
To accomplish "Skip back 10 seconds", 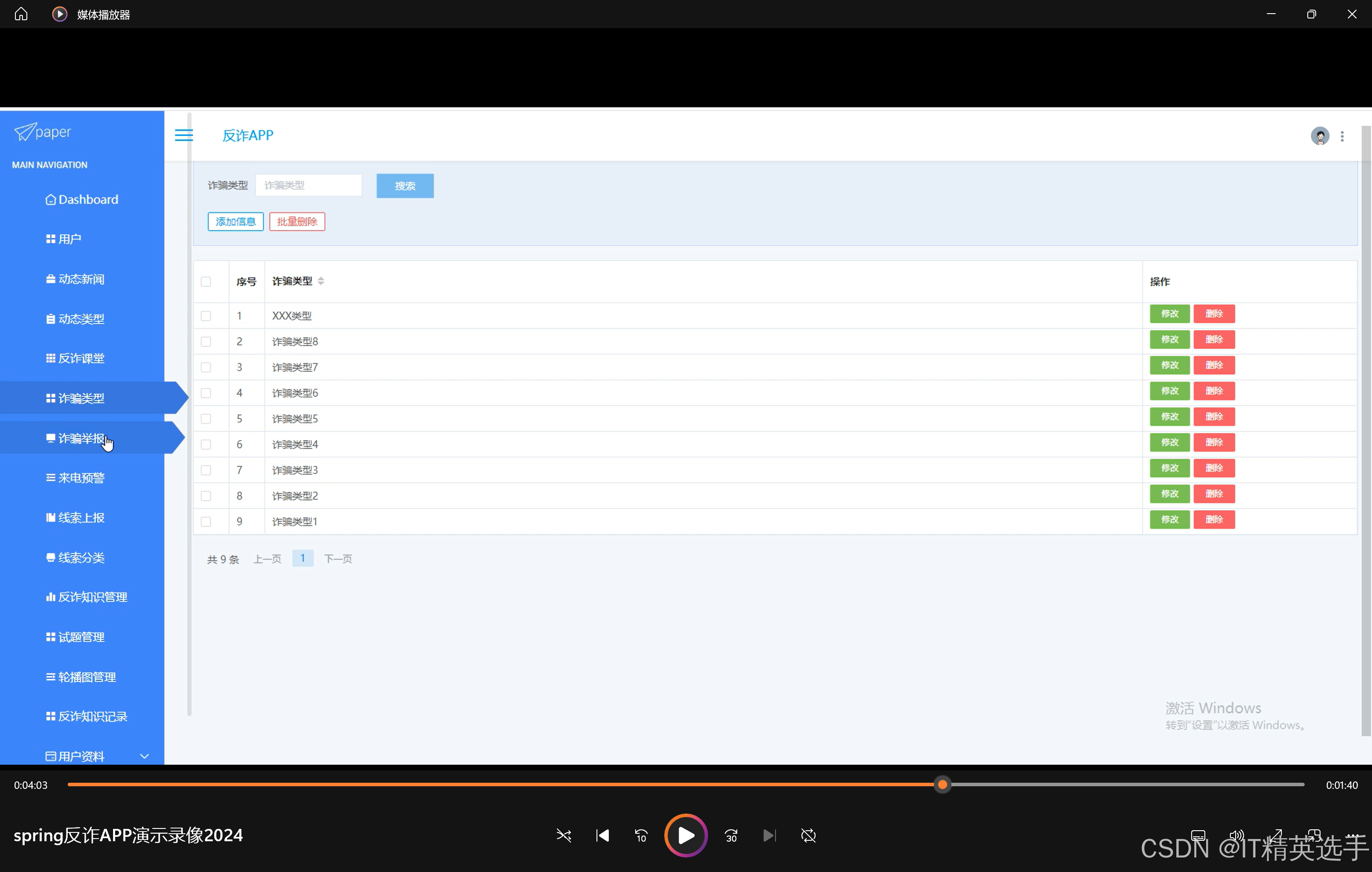I will (x=641, y=836).
